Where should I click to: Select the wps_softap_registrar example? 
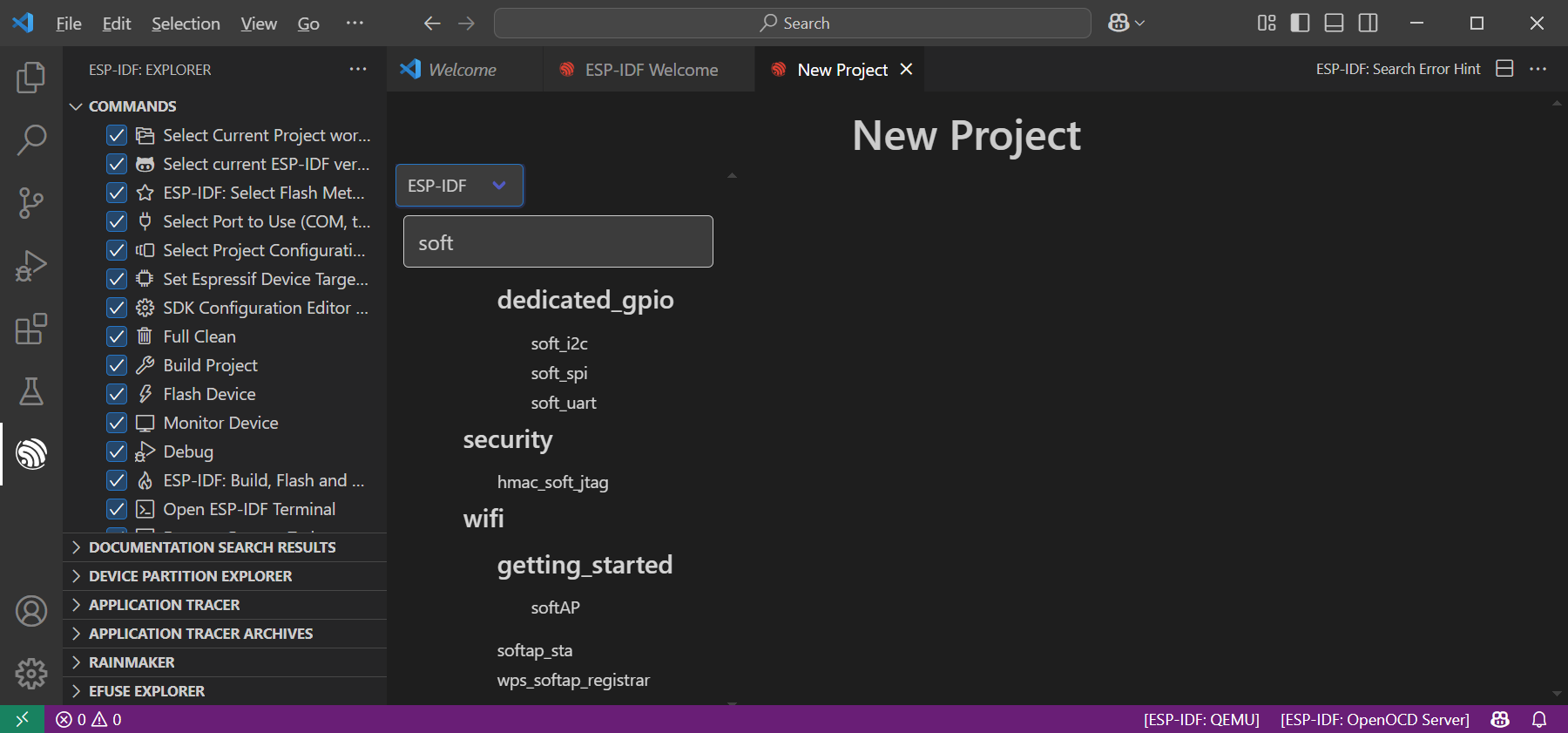click(x=573, y=680)
